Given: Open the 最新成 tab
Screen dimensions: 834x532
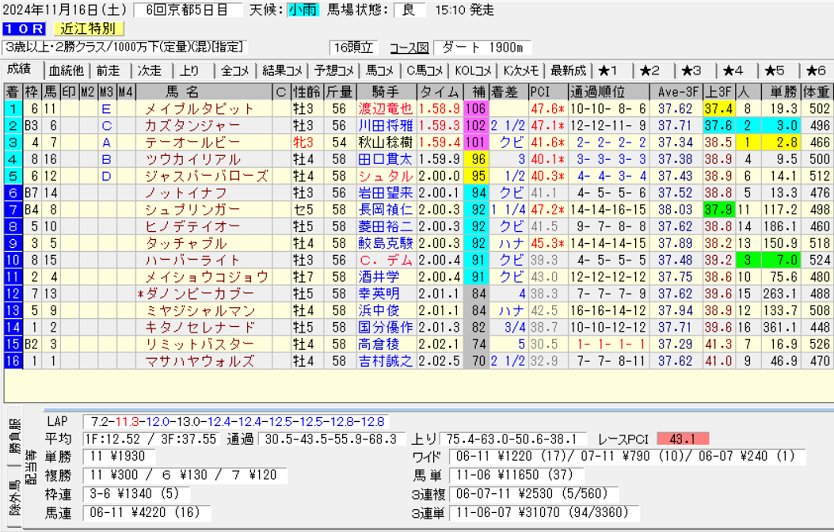Looking at the screenshot, I should (567, 70).
